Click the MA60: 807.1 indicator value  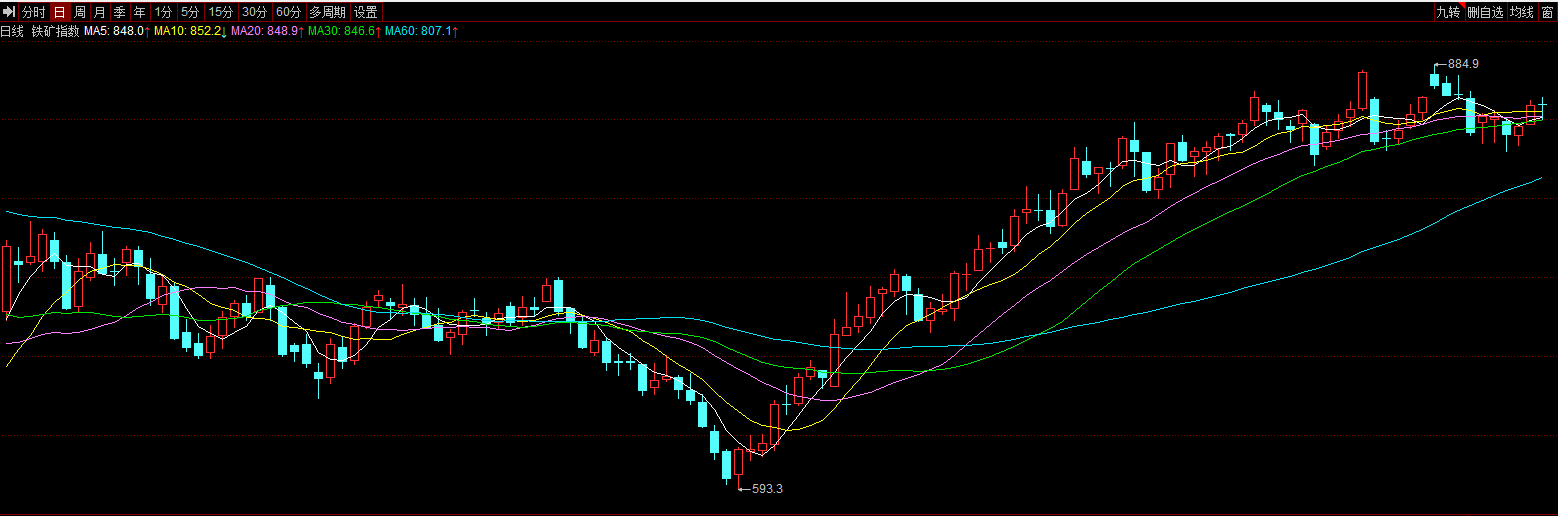click(x=421, y=32)
